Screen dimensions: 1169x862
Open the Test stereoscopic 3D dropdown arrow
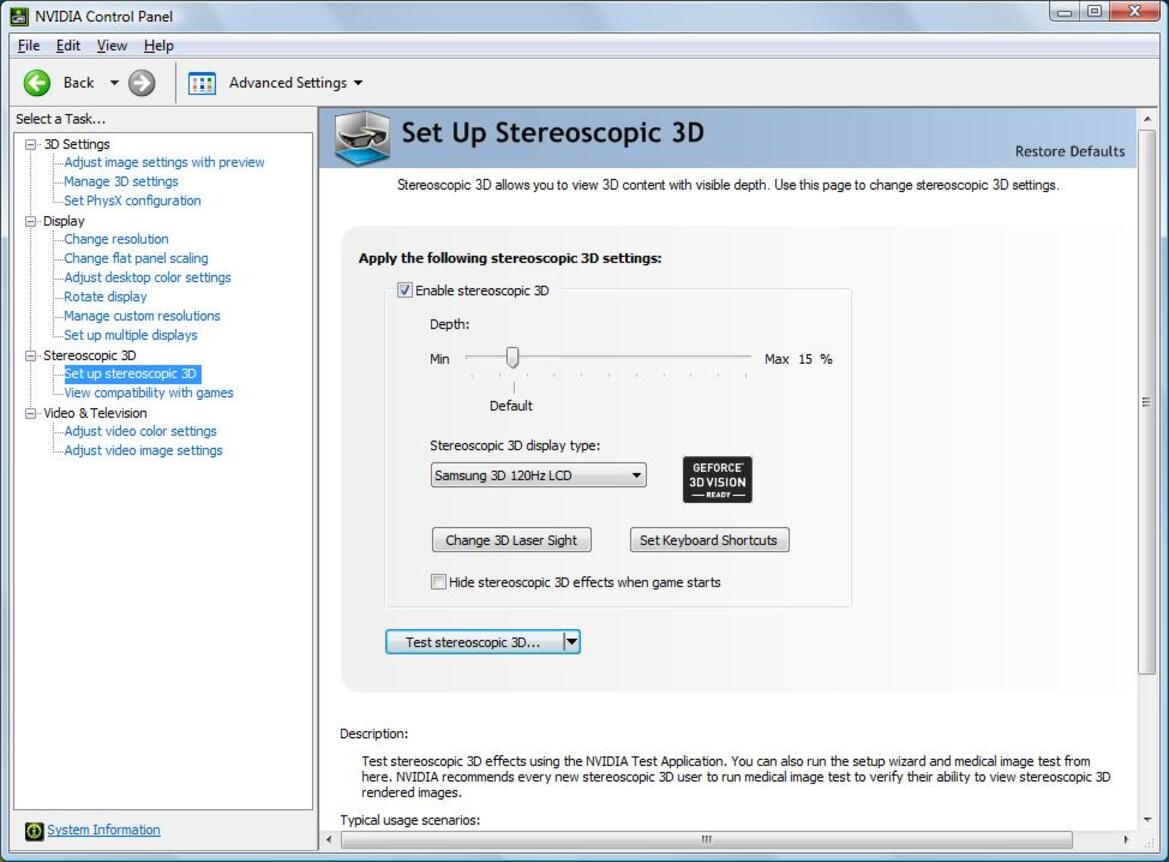[572, 641]
